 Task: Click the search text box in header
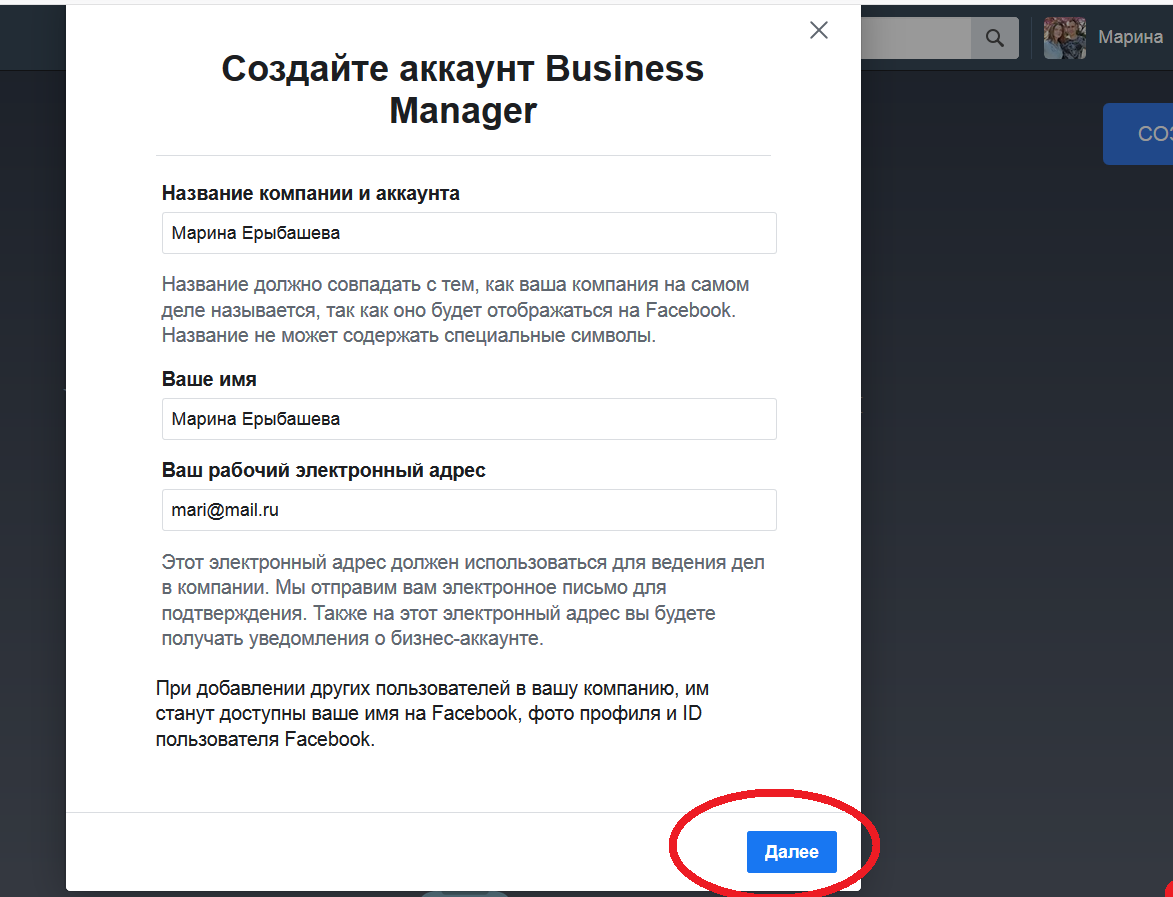pyautogui.click(x=916, y=37)
